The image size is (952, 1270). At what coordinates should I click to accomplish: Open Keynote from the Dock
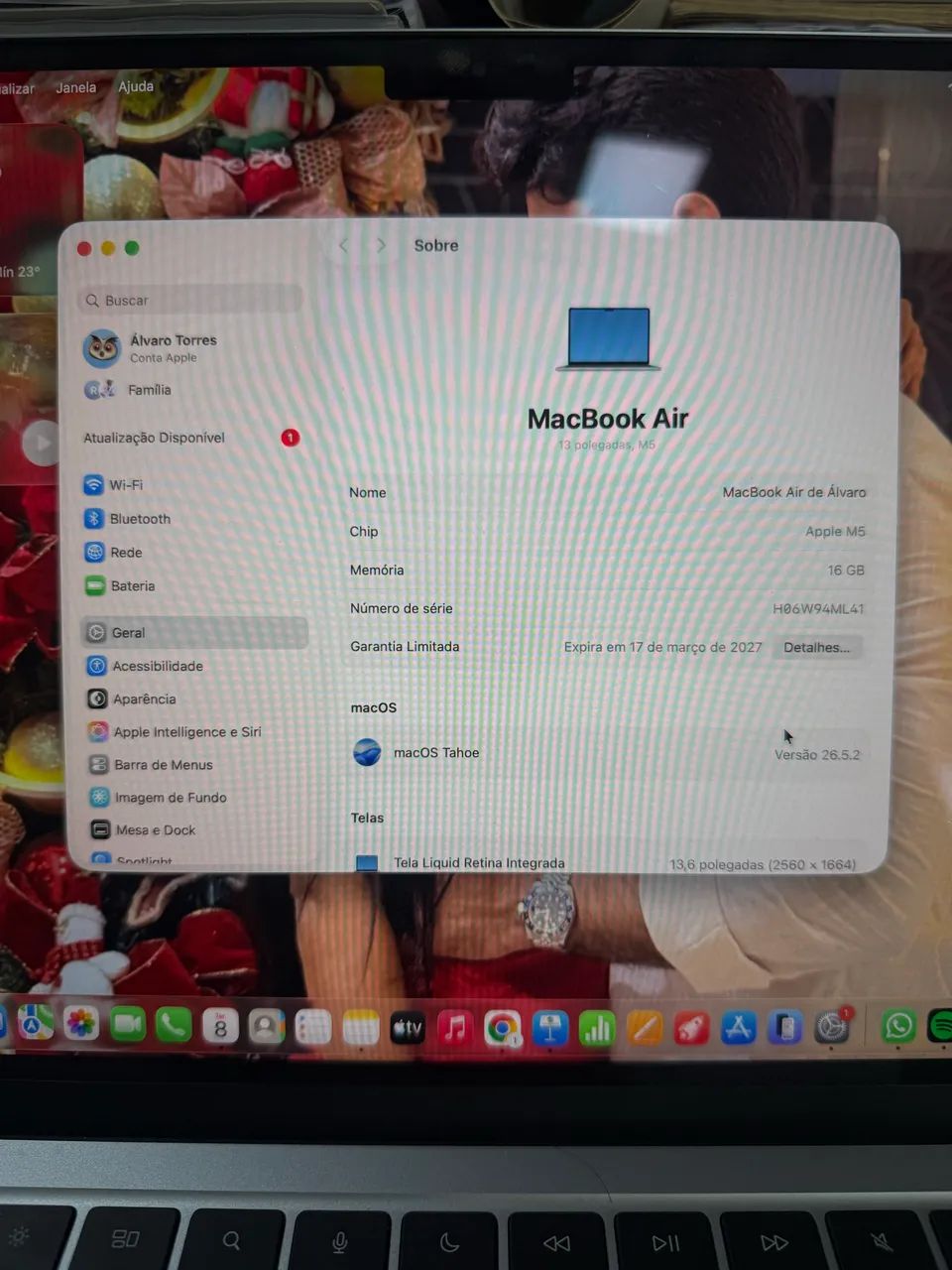[x=550, y=1029]
